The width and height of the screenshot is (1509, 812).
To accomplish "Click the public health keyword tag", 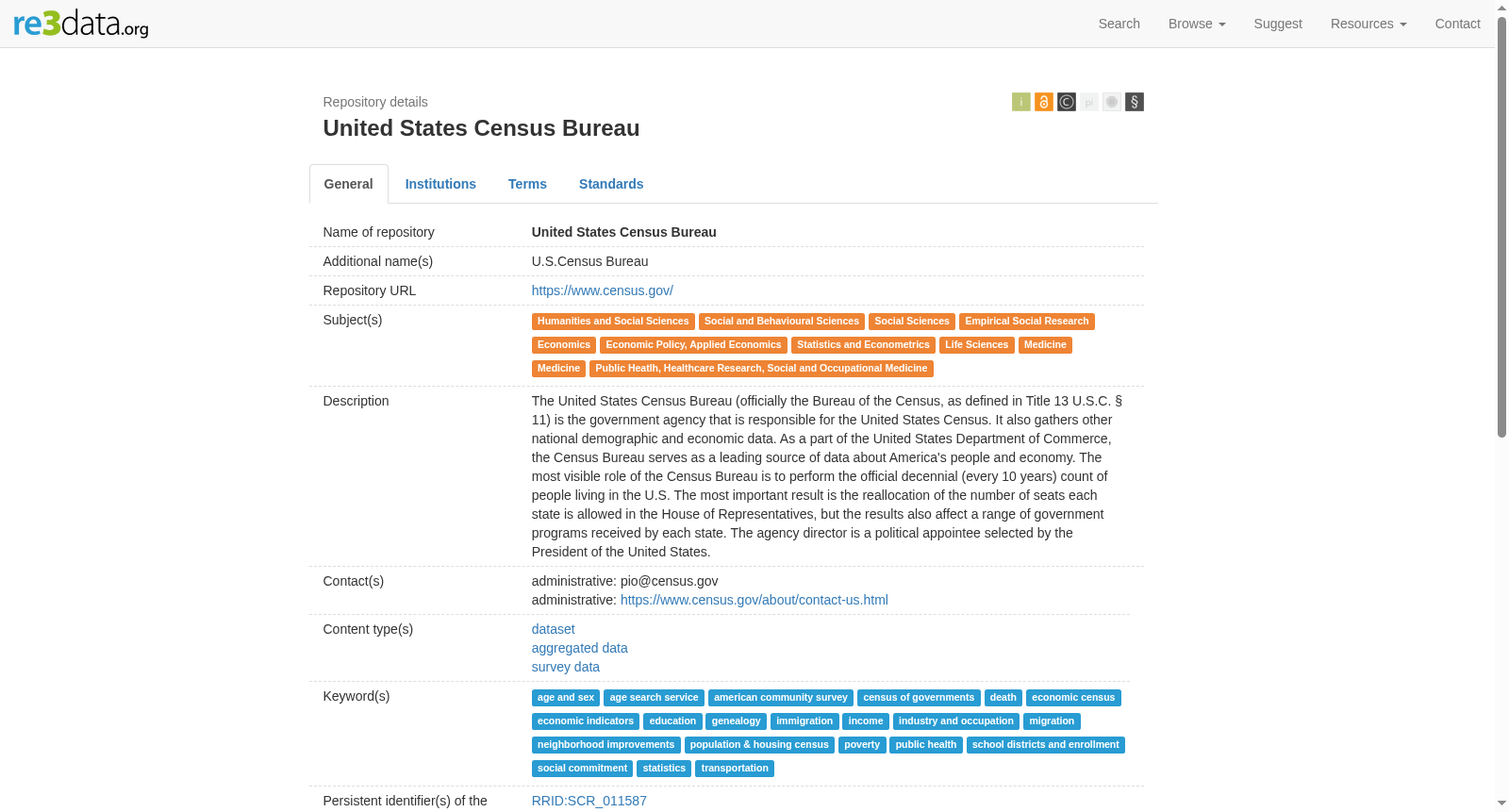I will click(x=926, y=745).
